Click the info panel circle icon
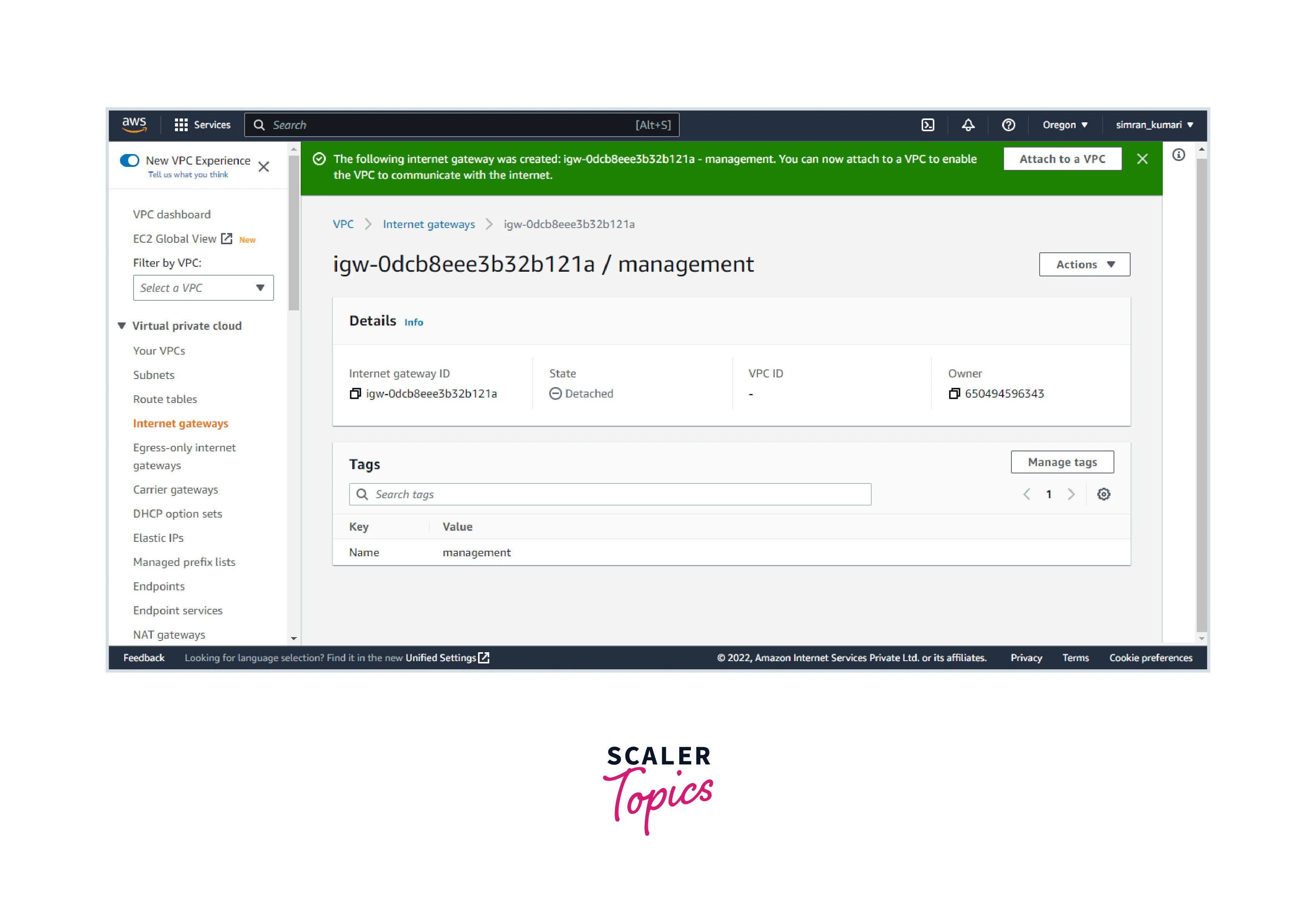This screenshot has height=910, width=1316. point(1178,155)
